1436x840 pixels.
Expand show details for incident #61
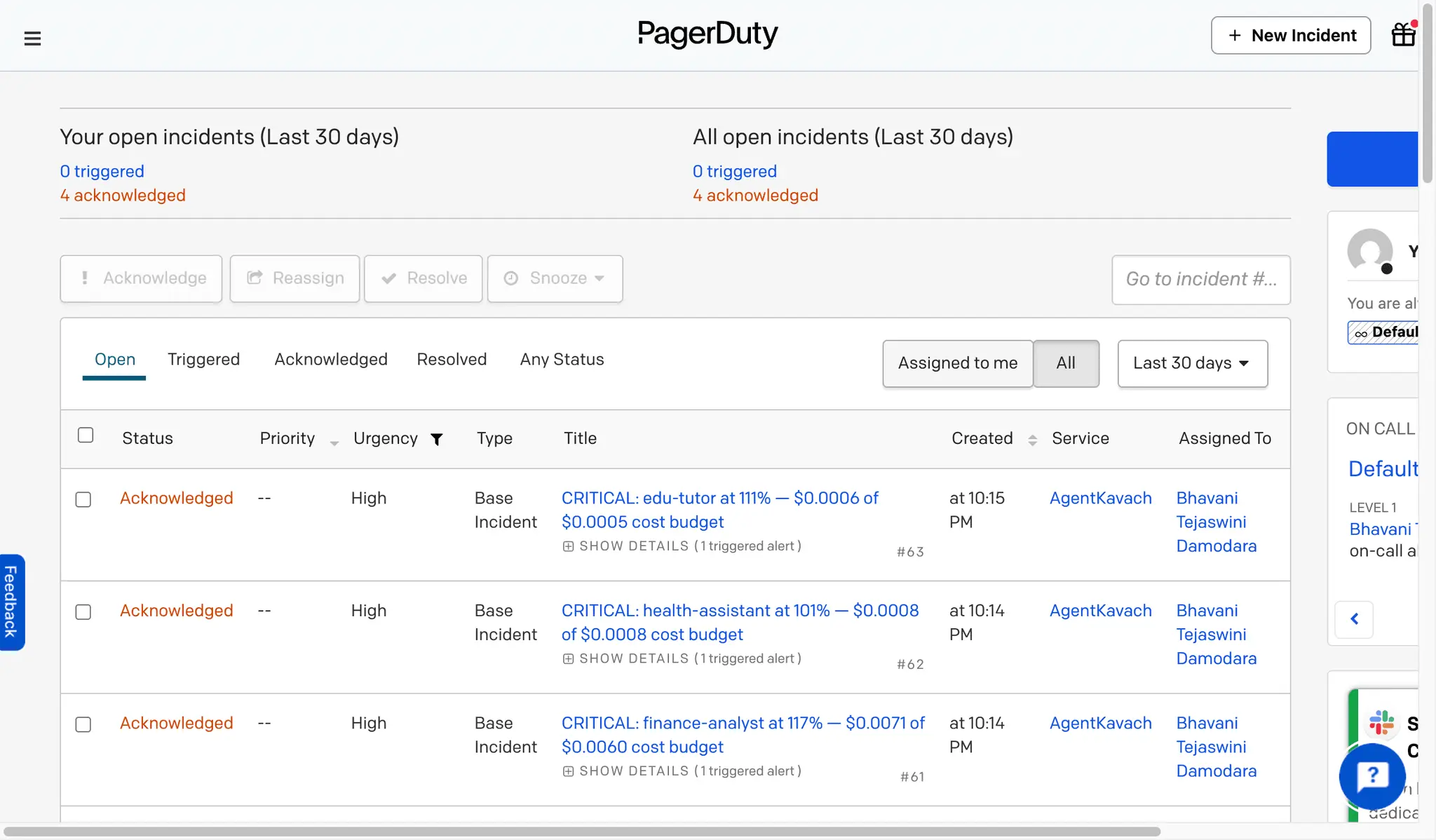pyautogui.click(x=682, y=771)
